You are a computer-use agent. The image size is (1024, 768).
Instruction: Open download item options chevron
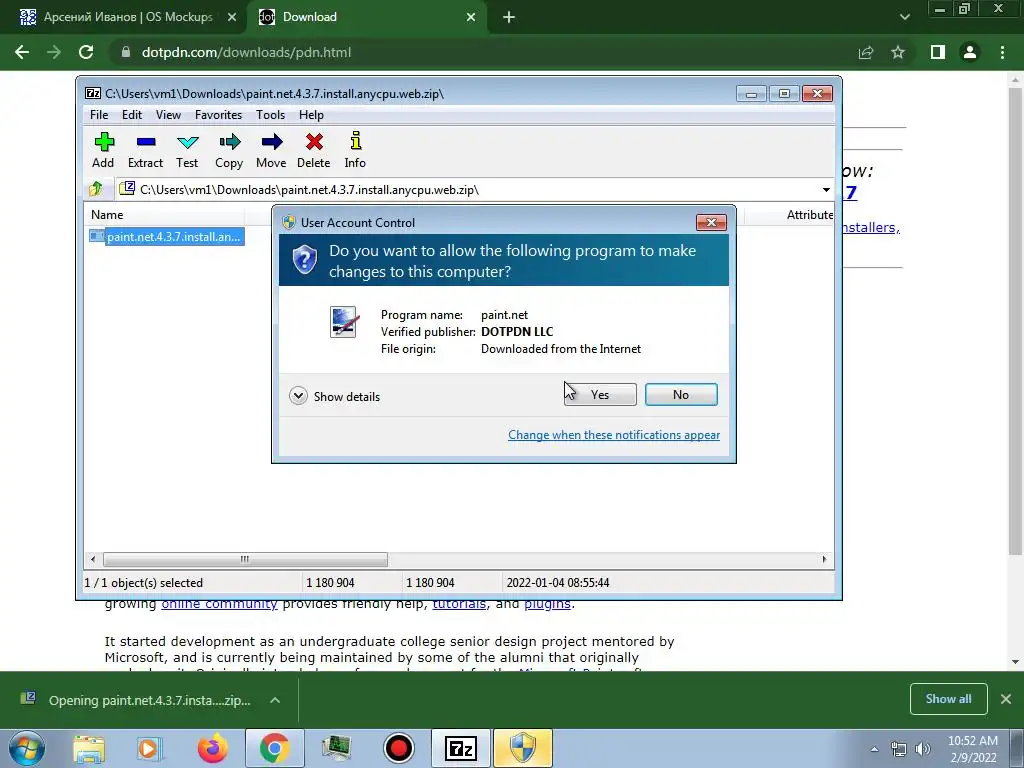coord(275,700)
